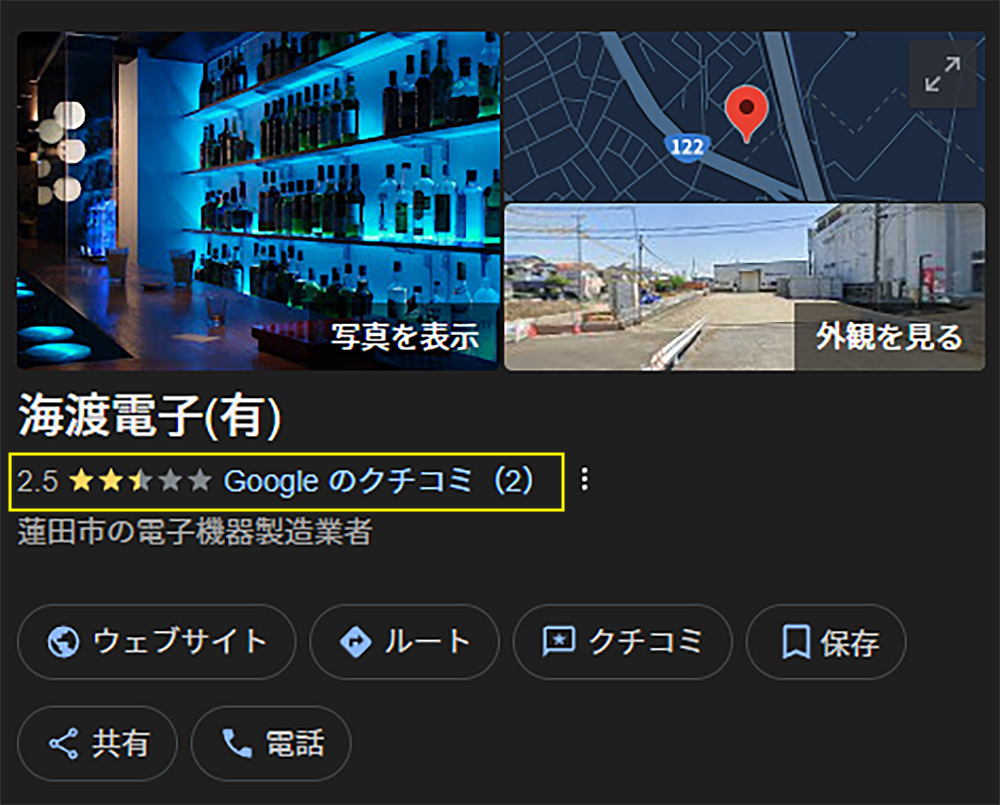Click the route direction diamond icon
1000x805 pixels.
point(355,642)
